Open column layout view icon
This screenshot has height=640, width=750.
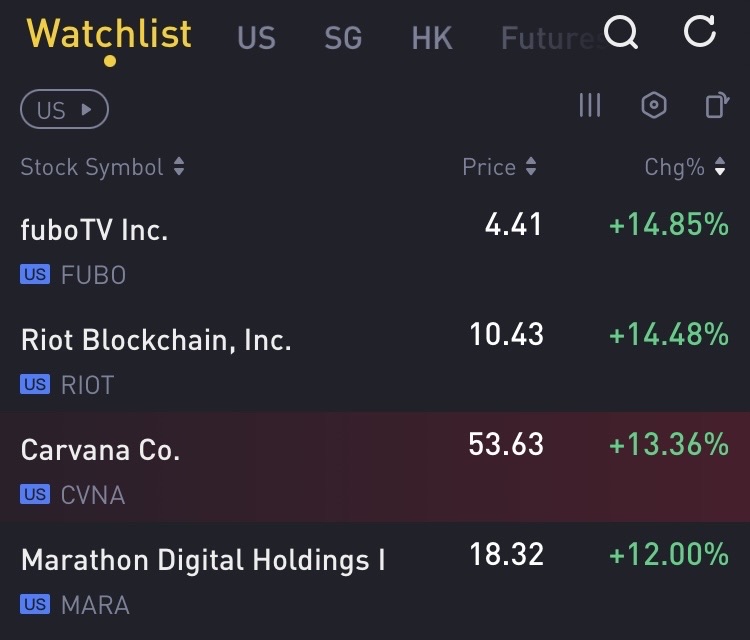[x=590, y=105]
